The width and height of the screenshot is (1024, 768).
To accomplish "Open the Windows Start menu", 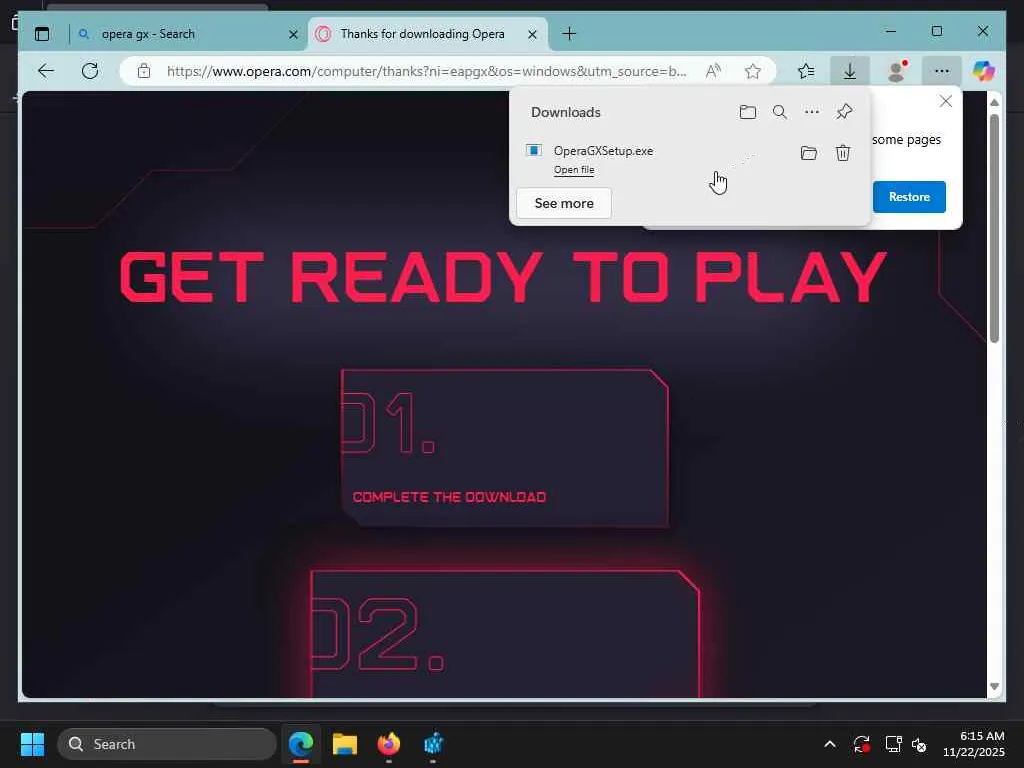I will 32,744.
